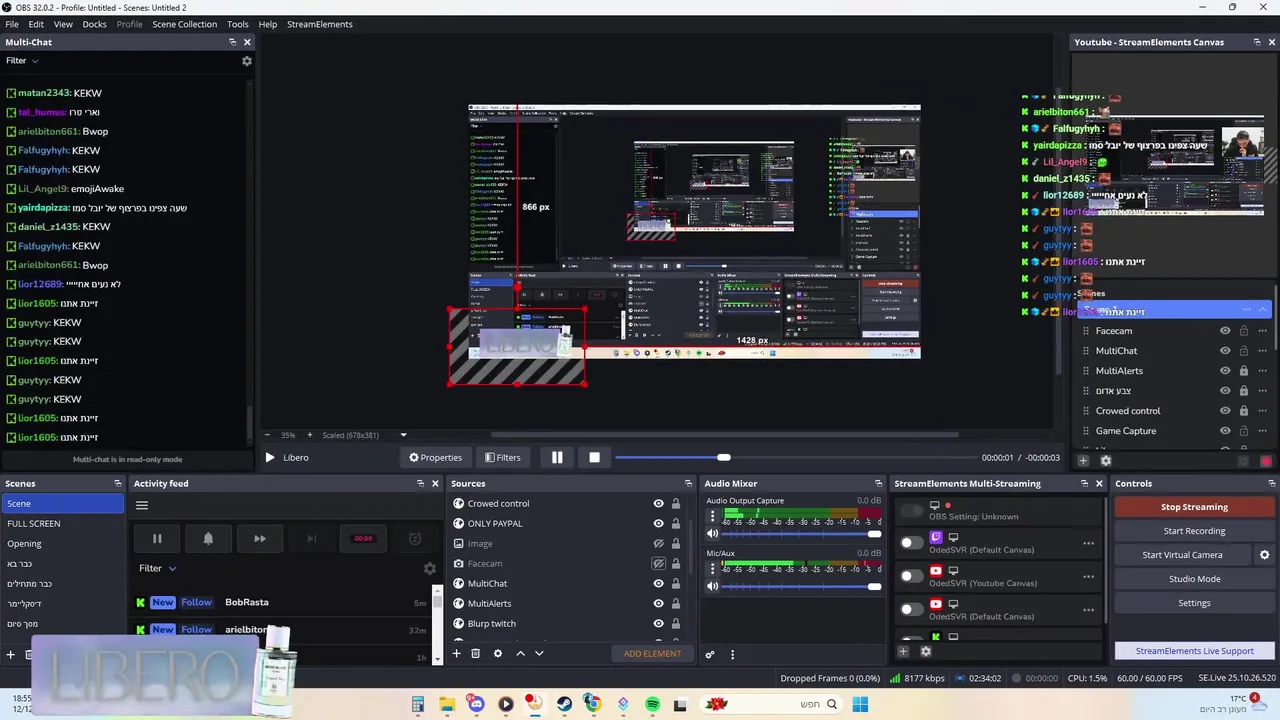The width and height of the screenshot is (1280, 720).
Task: Open StreamElements Live Support
Action: [1194, 651]
